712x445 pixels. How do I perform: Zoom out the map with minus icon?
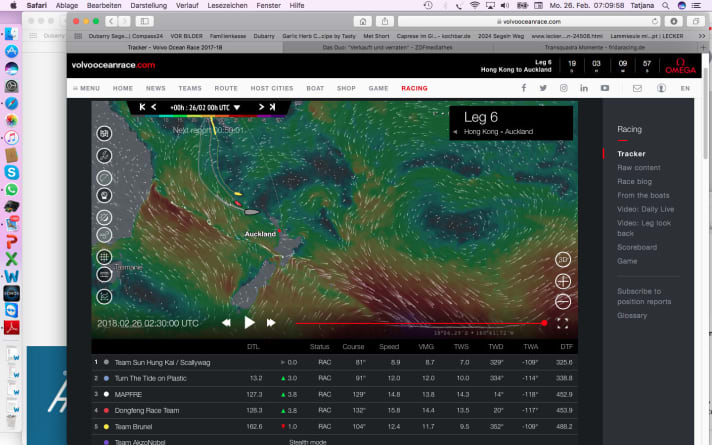(x=563, y=302)
